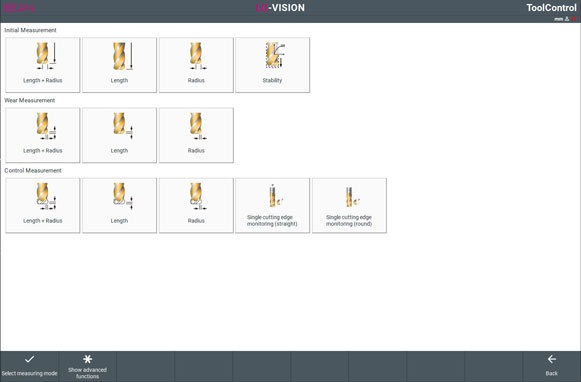Open Single cutting edge monitoring (straight)
Image resolution: width=581 pixels, height=382 pixels.
pos(272,205)
